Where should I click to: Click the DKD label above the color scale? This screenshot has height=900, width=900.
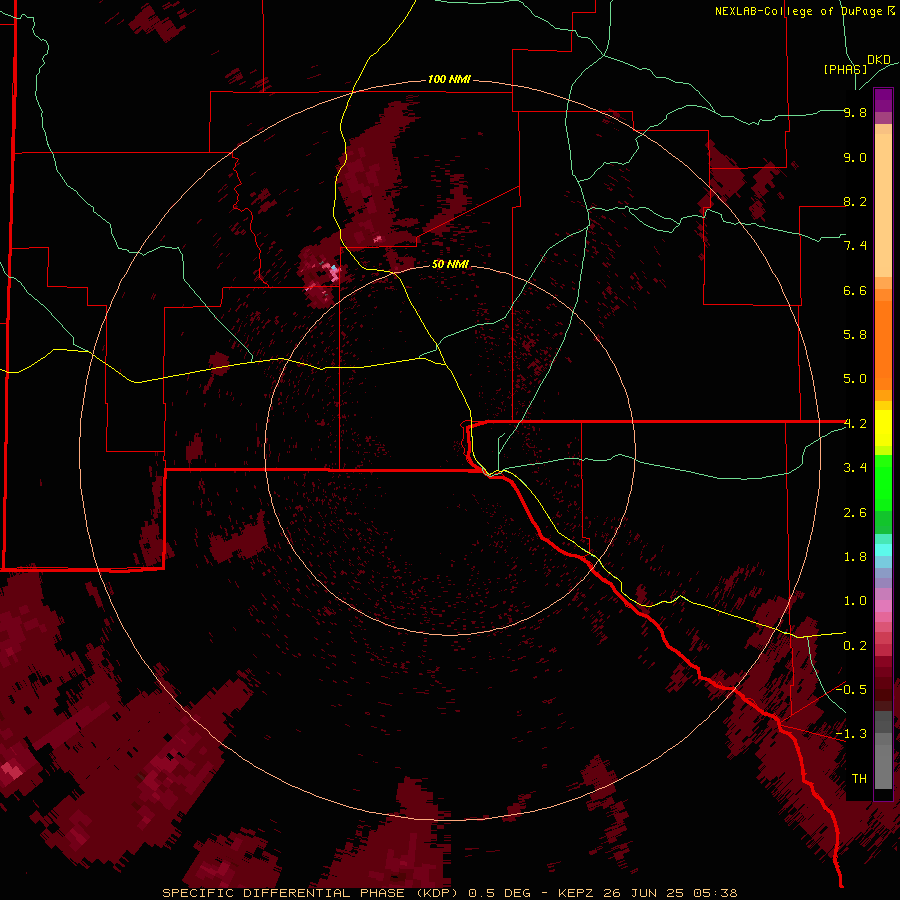[879, 60]
